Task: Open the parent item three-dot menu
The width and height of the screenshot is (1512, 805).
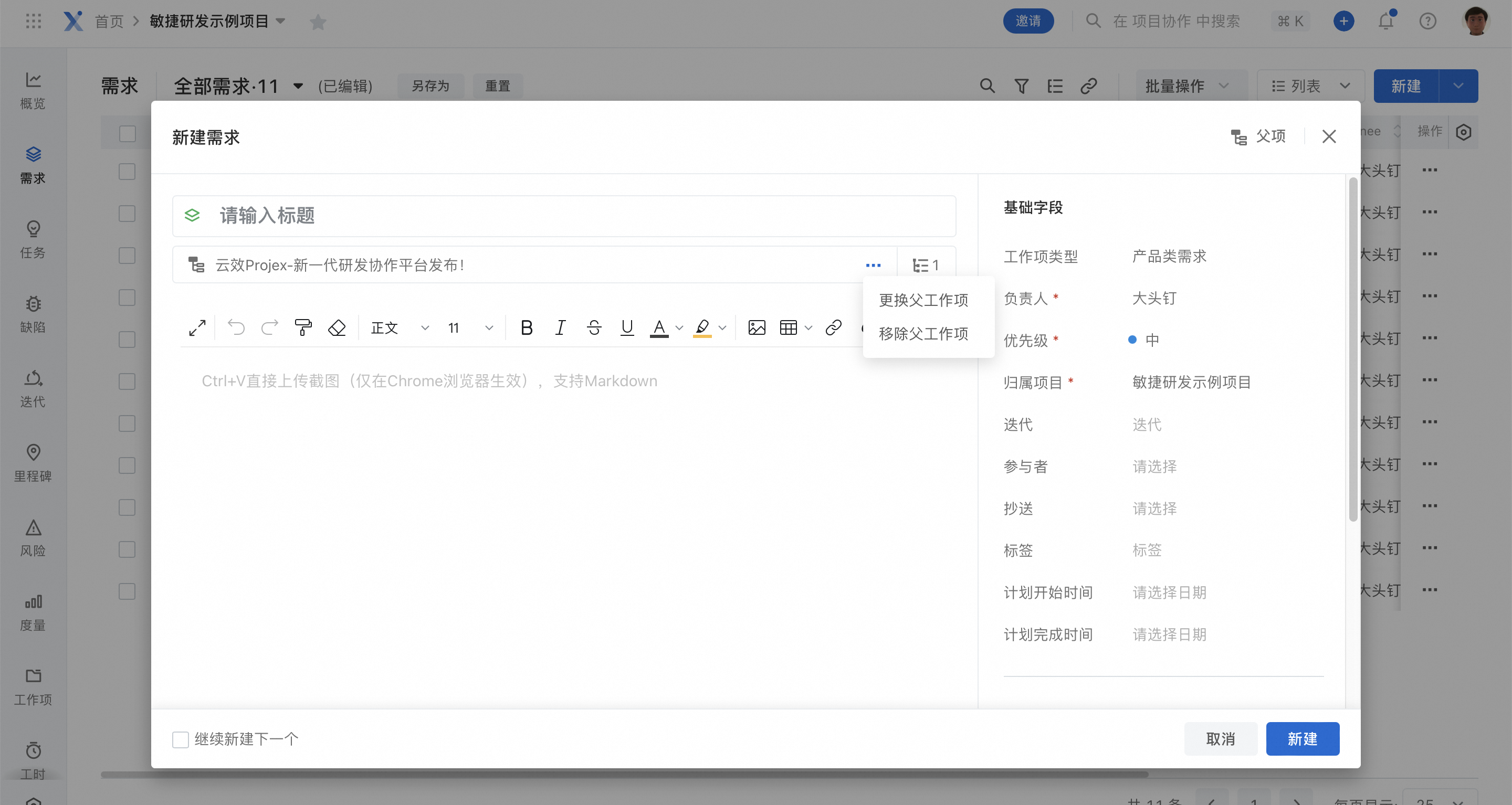Action: [873, 265]
